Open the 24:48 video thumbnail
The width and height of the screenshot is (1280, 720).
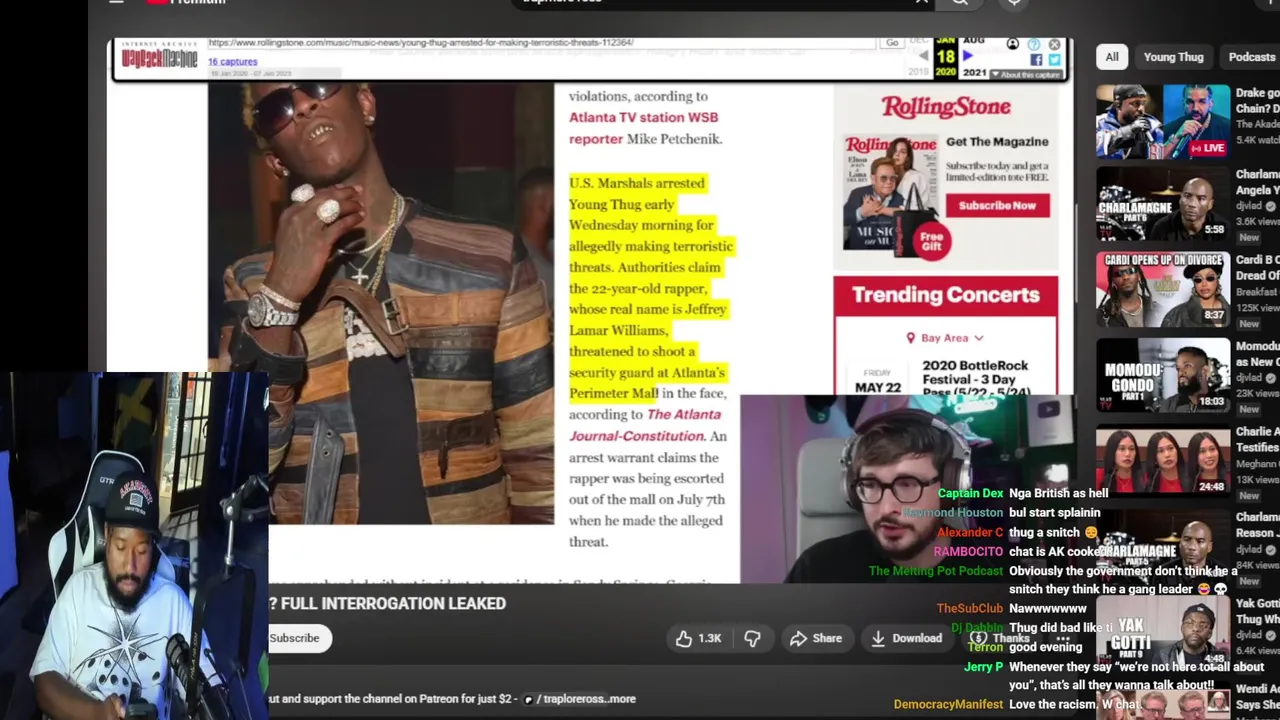[x=1163, y=460]
